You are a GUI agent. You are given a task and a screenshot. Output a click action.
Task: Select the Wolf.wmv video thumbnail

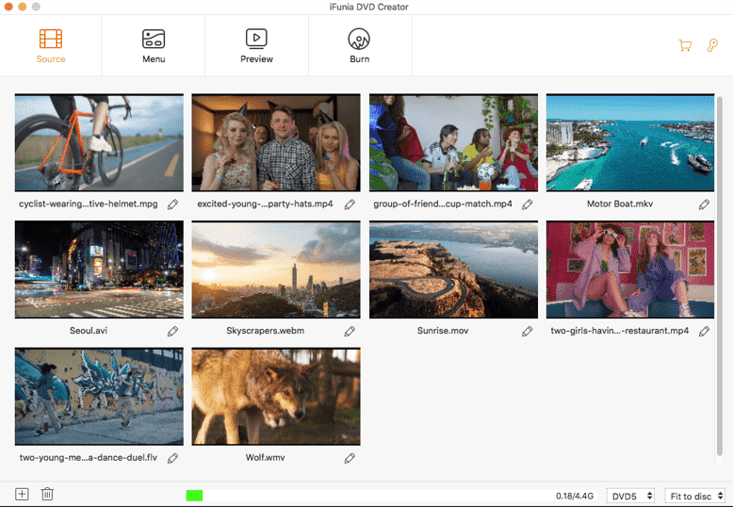click(276, 397)
